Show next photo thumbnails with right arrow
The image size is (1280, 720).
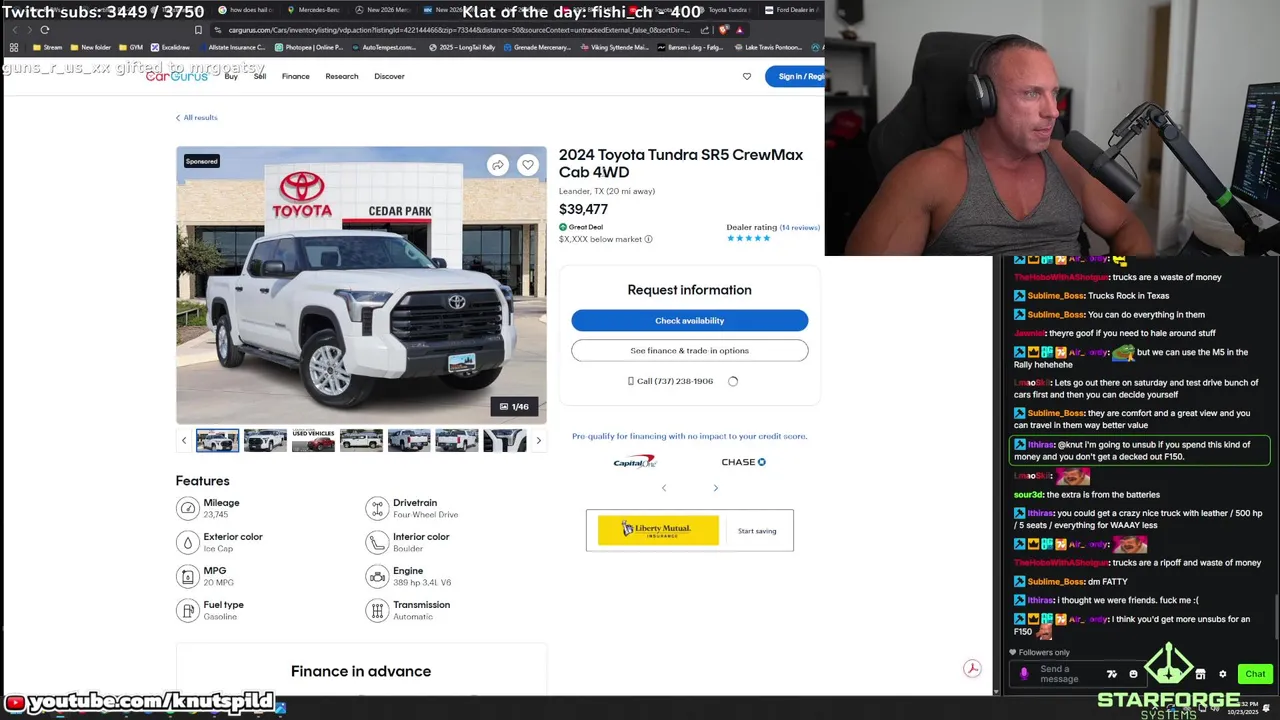538,440
